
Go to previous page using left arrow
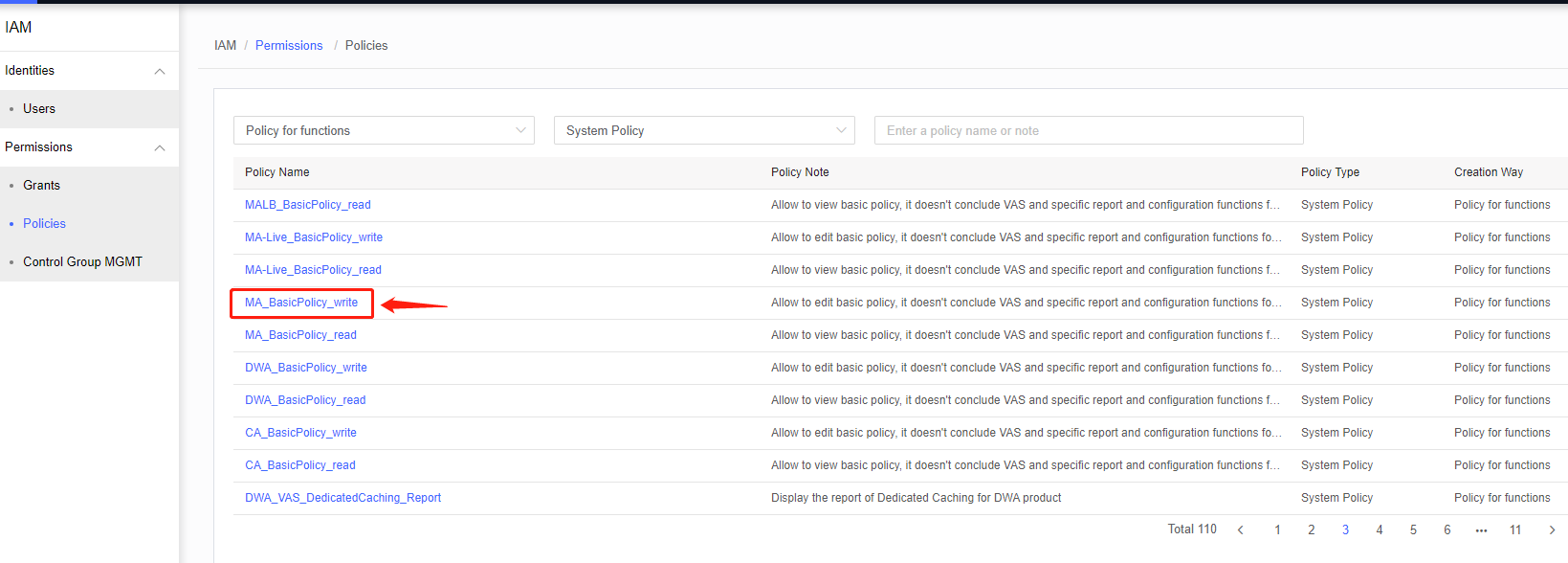(1241, 530)
